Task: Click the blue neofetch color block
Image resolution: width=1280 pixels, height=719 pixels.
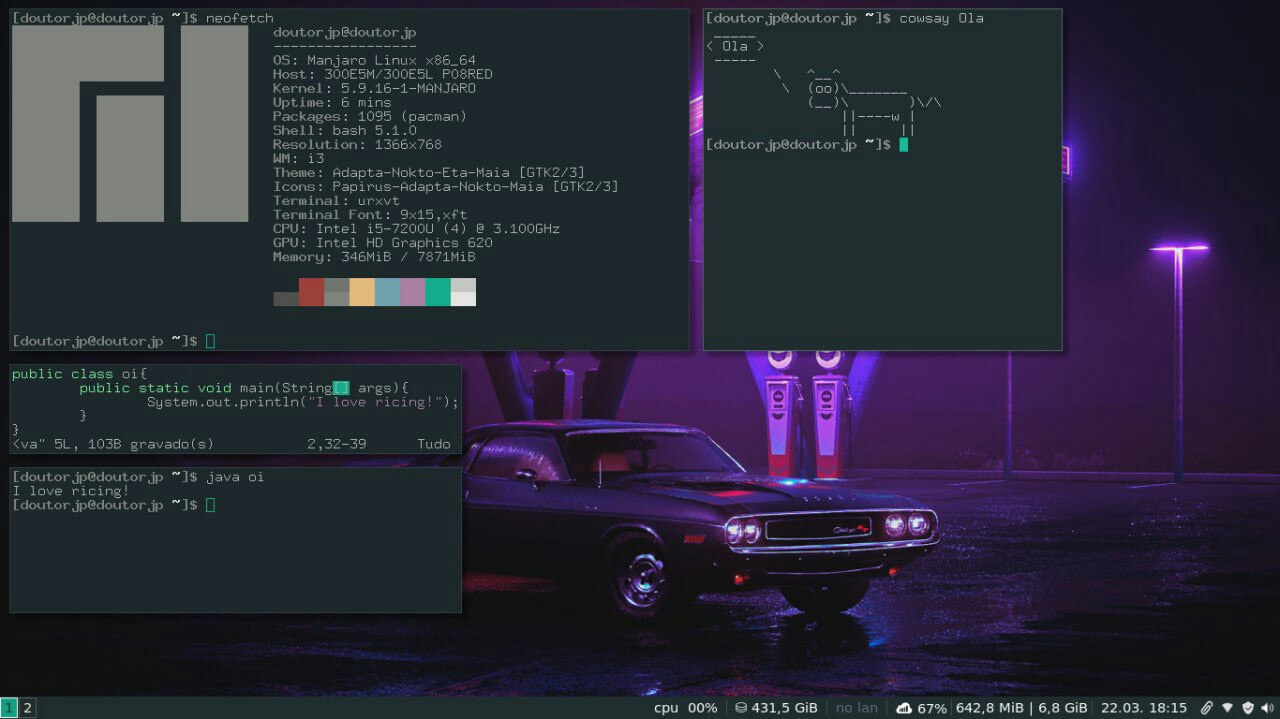Action: click(x=387, y=292)
